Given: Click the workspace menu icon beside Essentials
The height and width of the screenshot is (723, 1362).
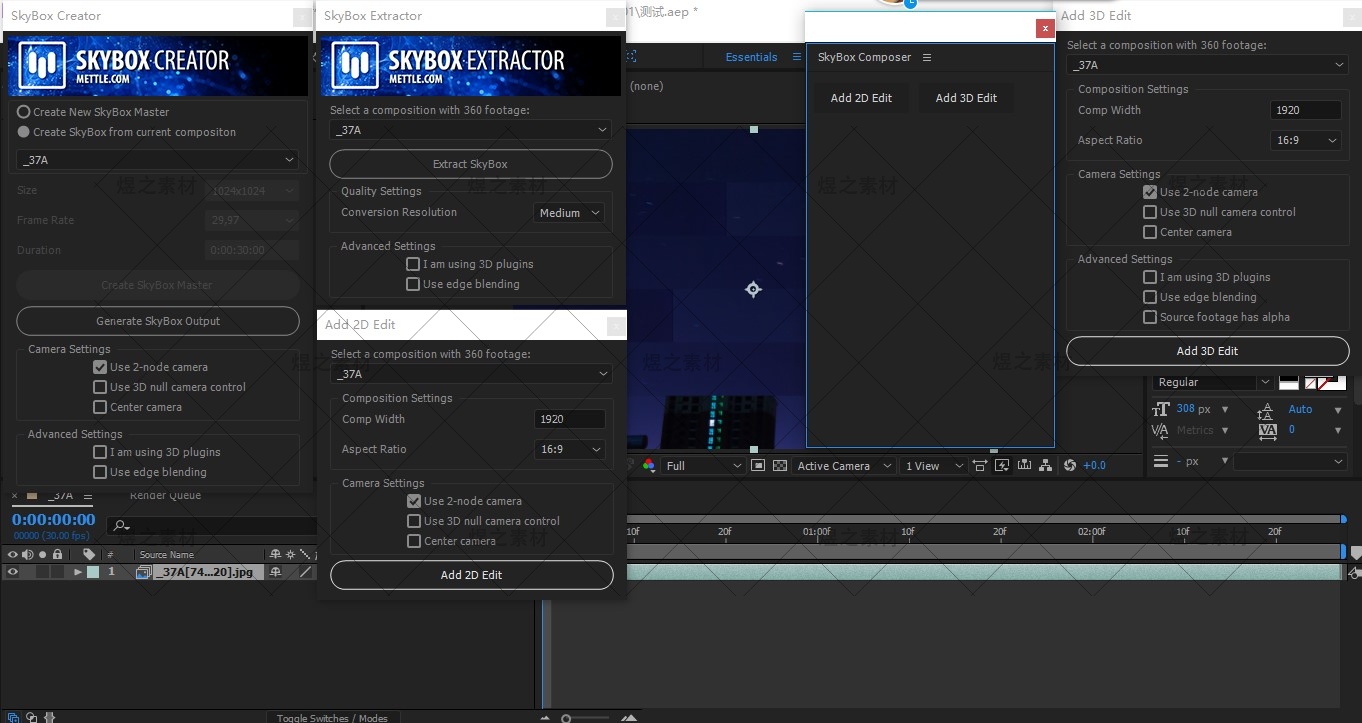Looking at the screenshot, I should pyautogui.click(x=797, y=57).
